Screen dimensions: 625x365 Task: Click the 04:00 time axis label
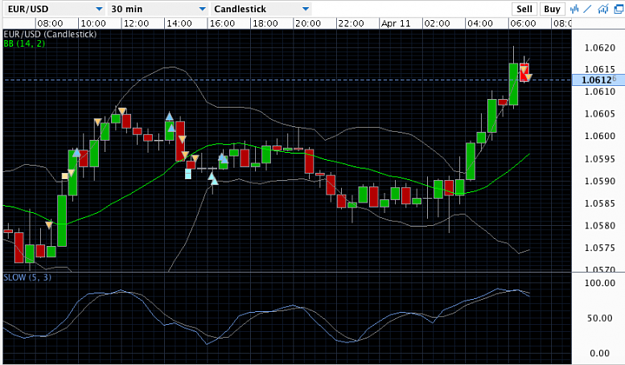pyautogui.click(x=480, y=24)
